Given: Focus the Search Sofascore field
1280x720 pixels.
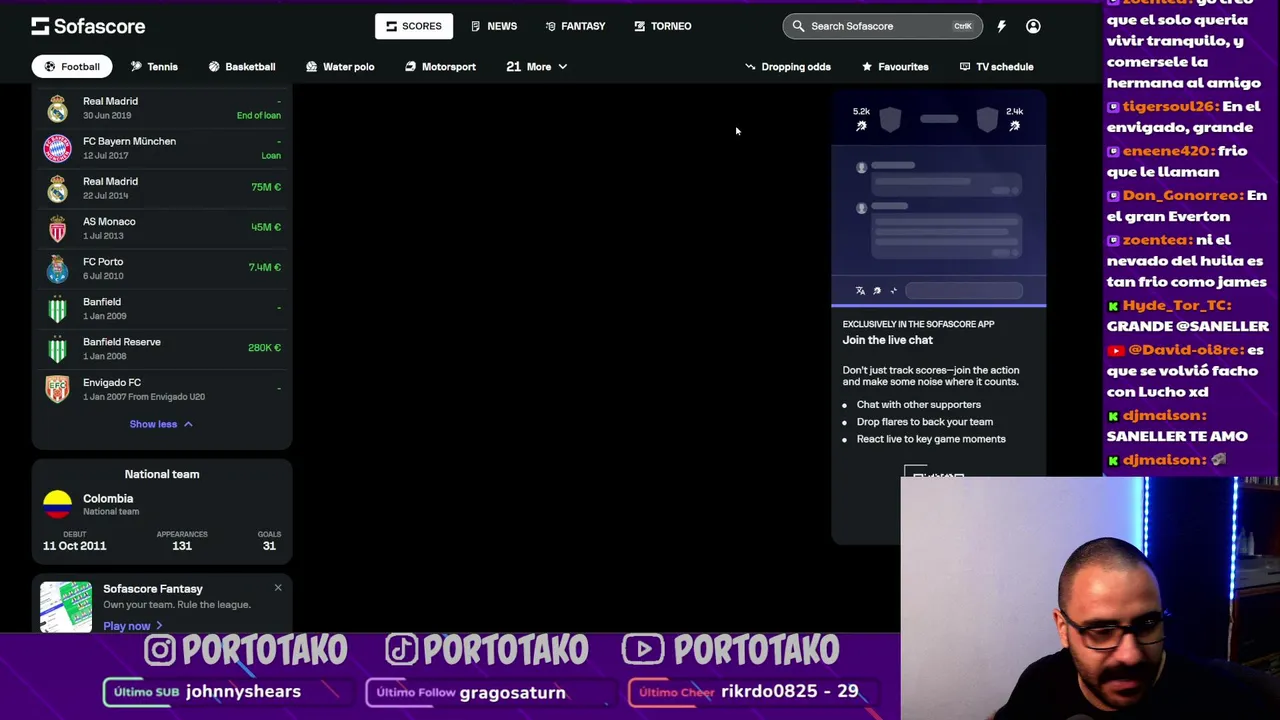Looking at the screenshot, I should [882, 26].
